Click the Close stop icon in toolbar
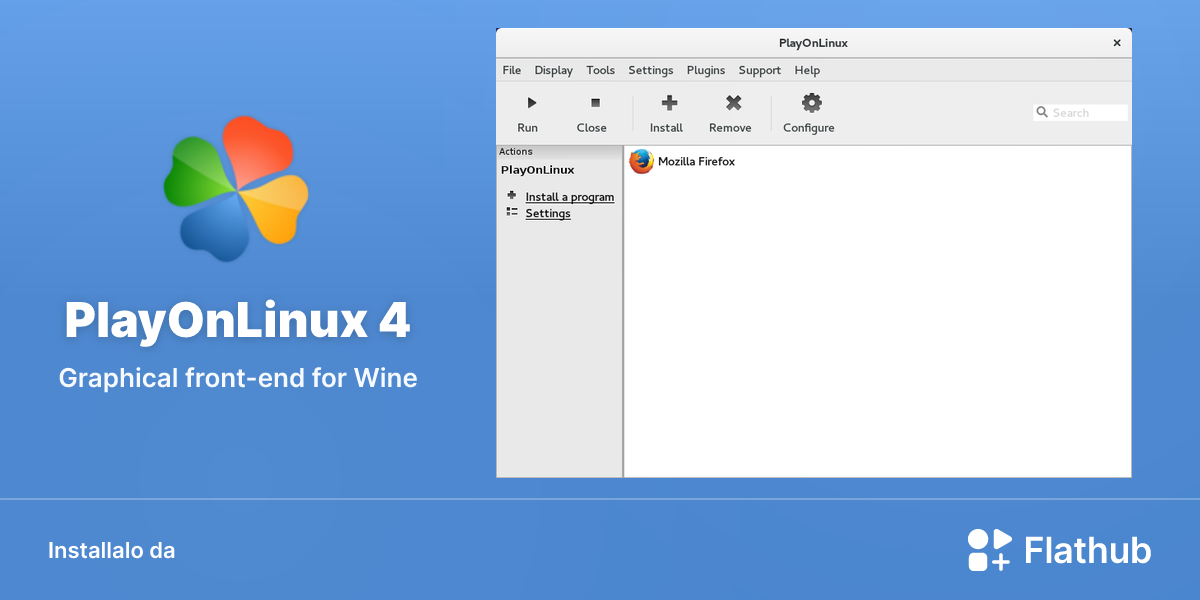 click(x=595, y=102)
